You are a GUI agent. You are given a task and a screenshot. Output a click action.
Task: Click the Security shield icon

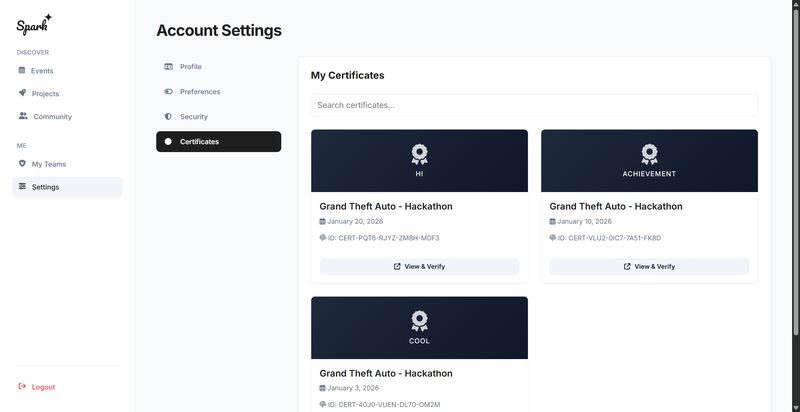pos(168,116)
